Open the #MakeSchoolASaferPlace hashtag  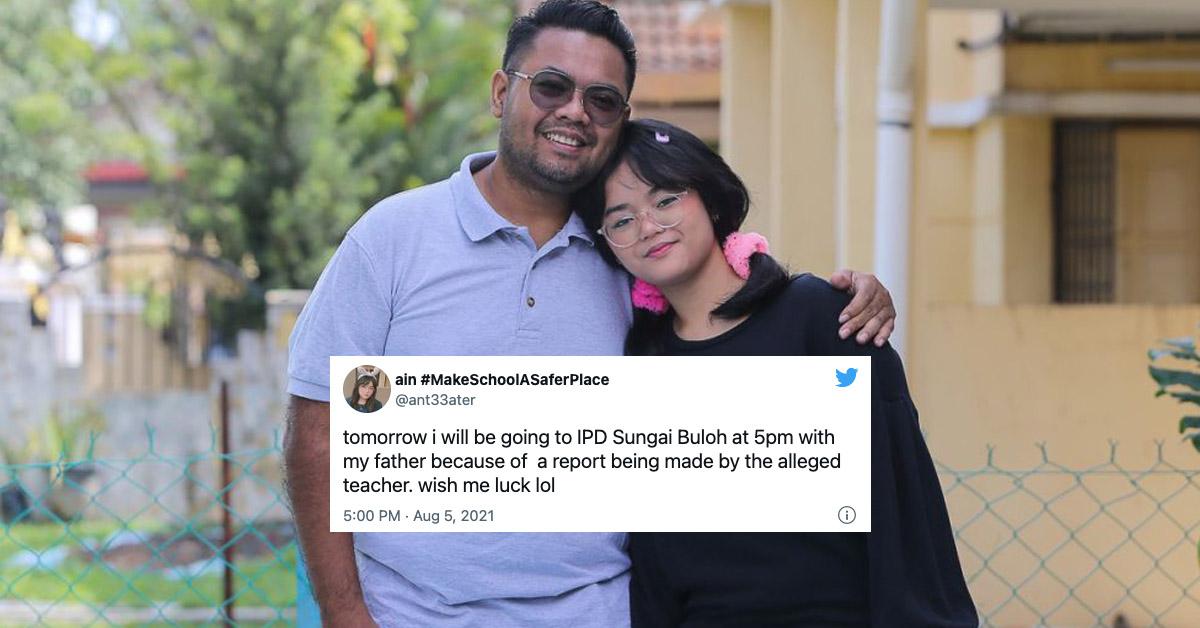coord(515,380)
